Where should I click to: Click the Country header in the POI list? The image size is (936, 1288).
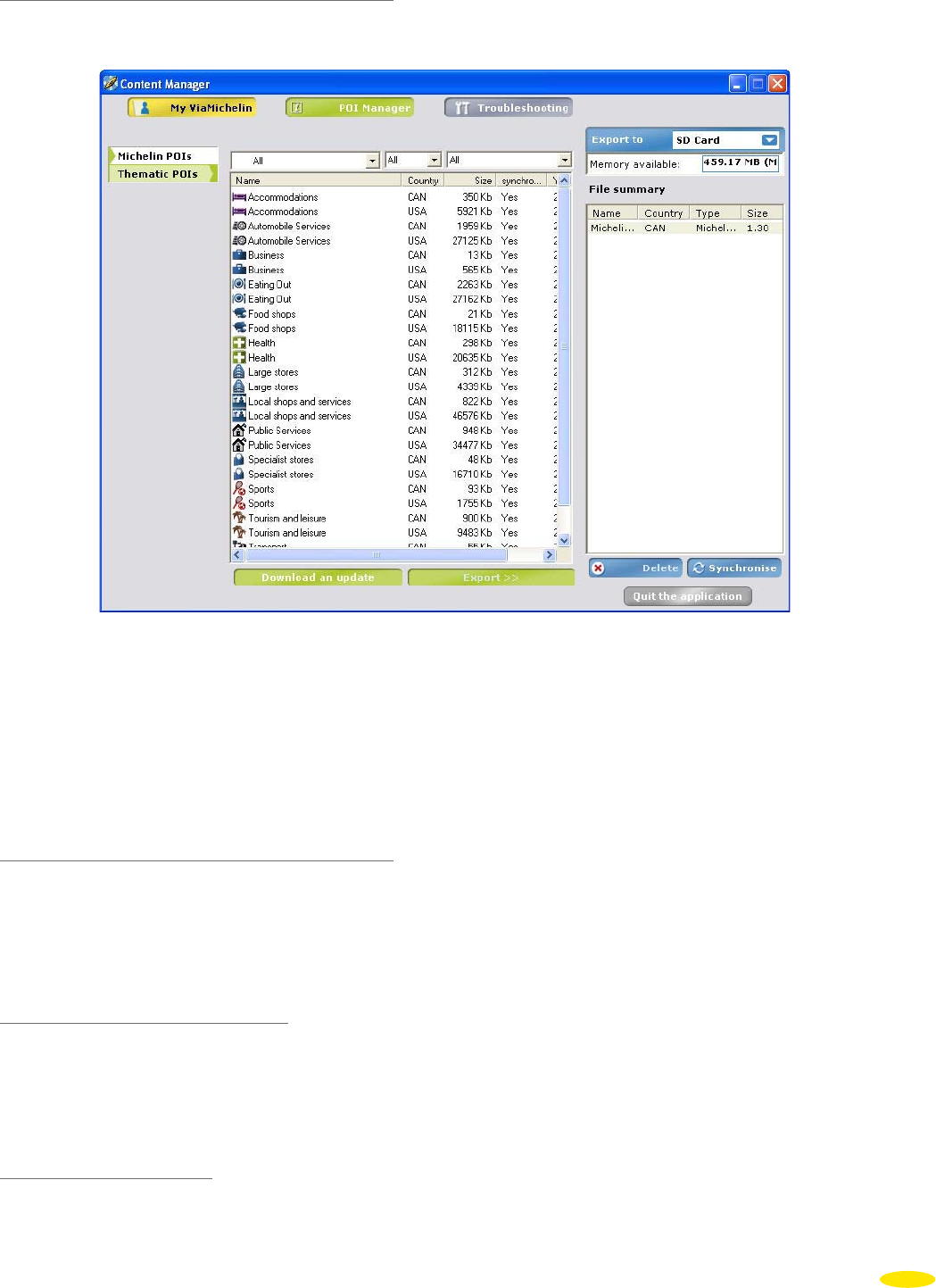coord(423,180)
